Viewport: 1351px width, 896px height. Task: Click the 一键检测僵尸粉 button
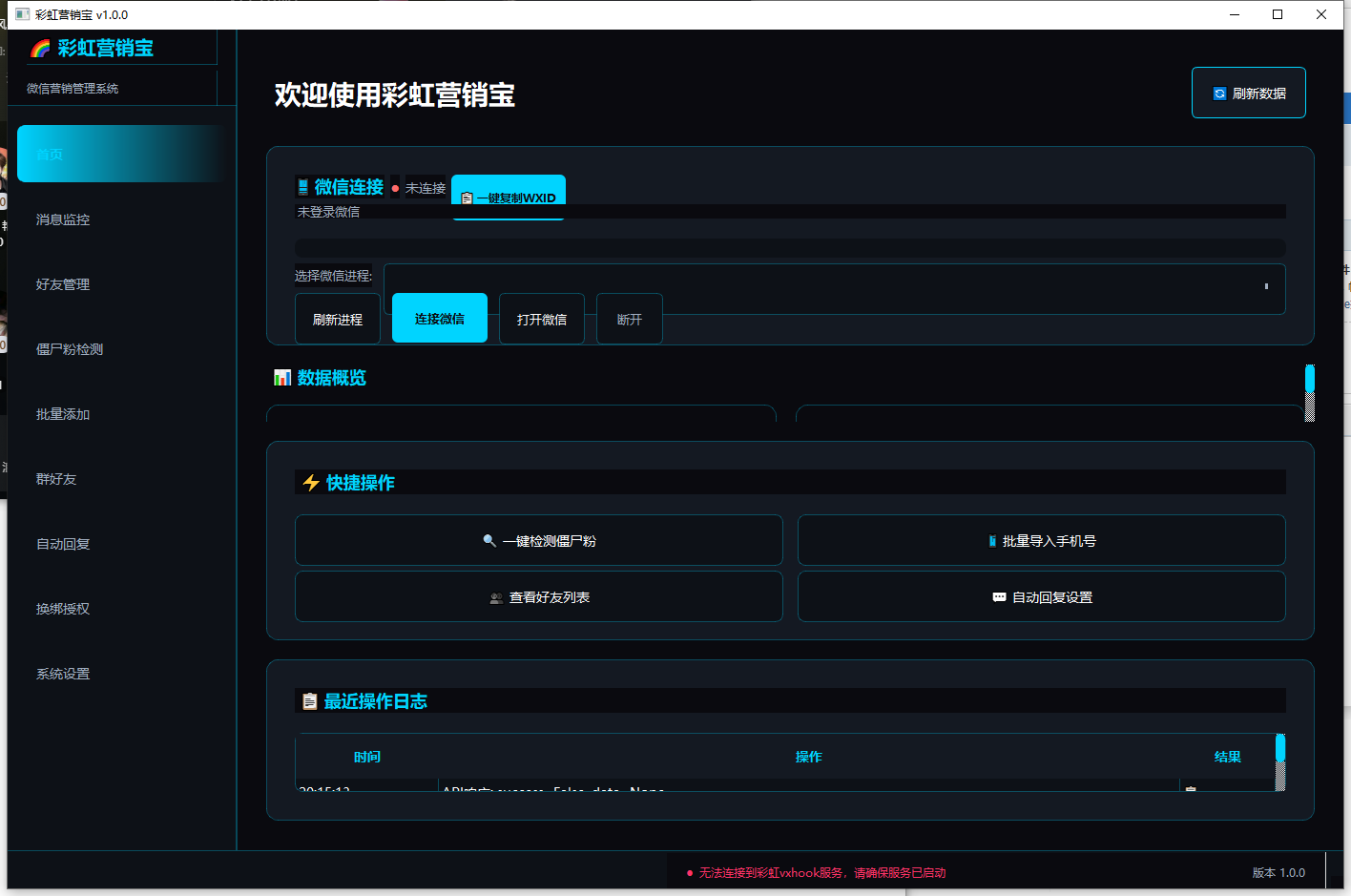[539, 540]
